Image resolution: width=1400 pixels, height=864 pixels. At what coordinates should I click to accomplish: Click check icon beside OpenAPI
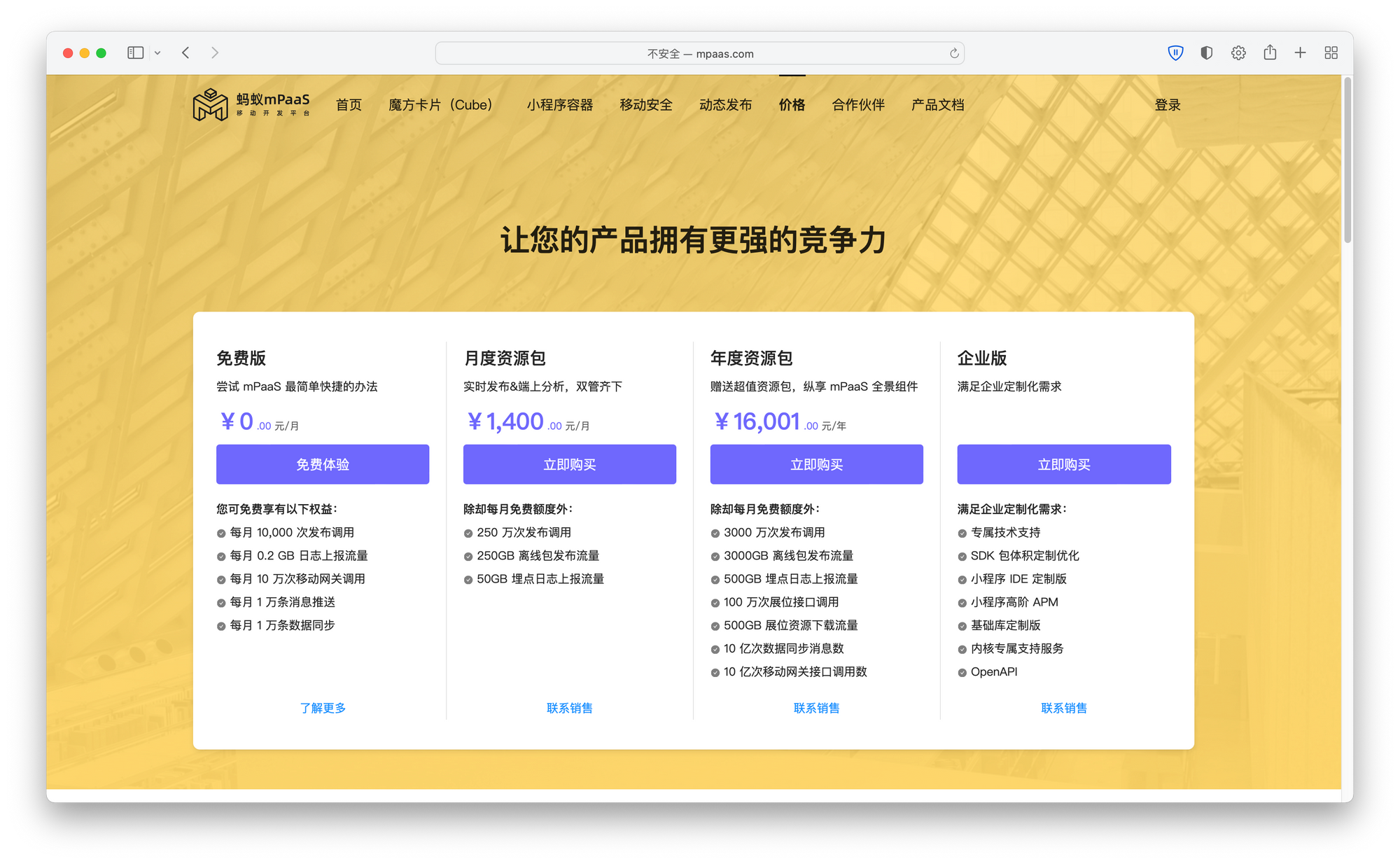tap(962, 673)
